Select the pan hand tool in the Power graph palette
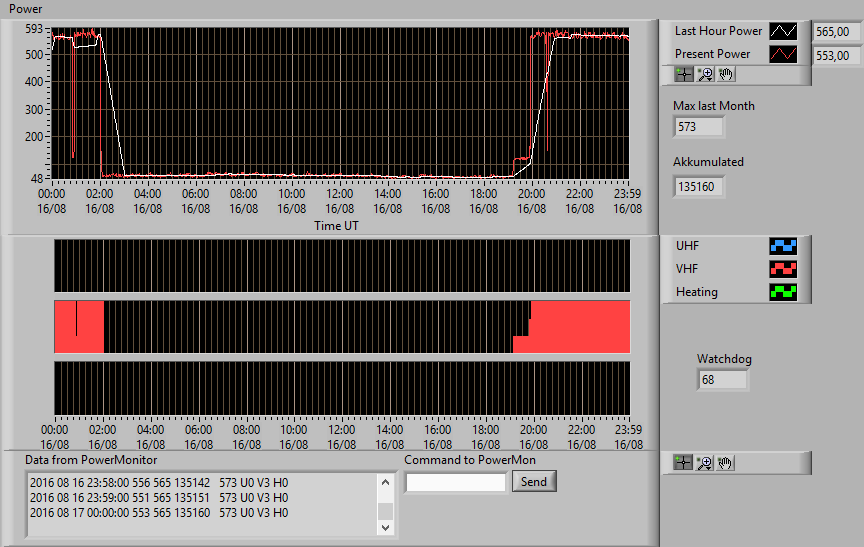Viewport: 864px width, 547px height. click(x=726, y=74)
